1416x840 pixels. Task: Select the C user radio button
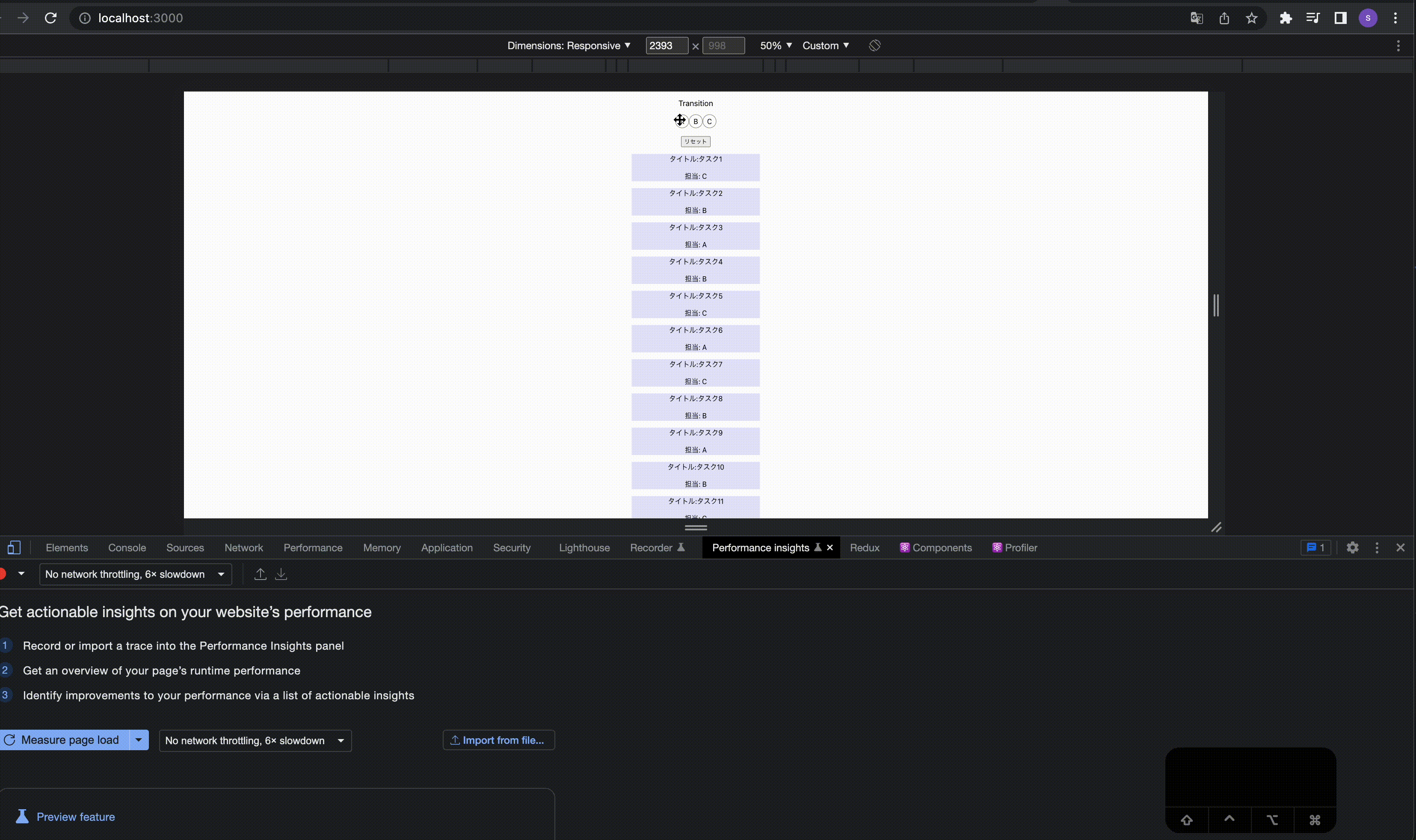click(x=709, y=121)
